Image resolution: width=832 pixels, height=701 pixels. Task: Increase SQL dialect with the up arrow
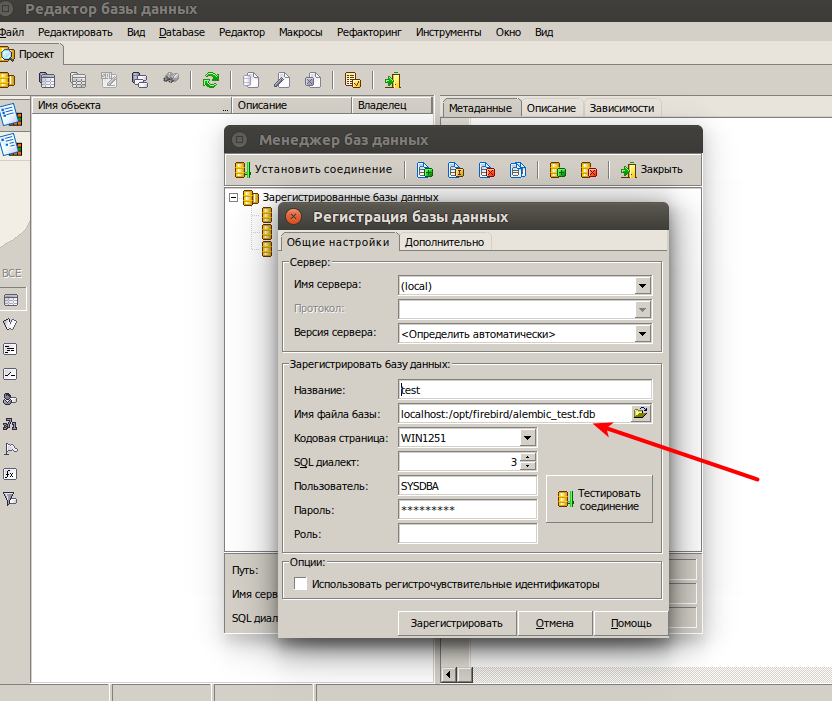527,457
